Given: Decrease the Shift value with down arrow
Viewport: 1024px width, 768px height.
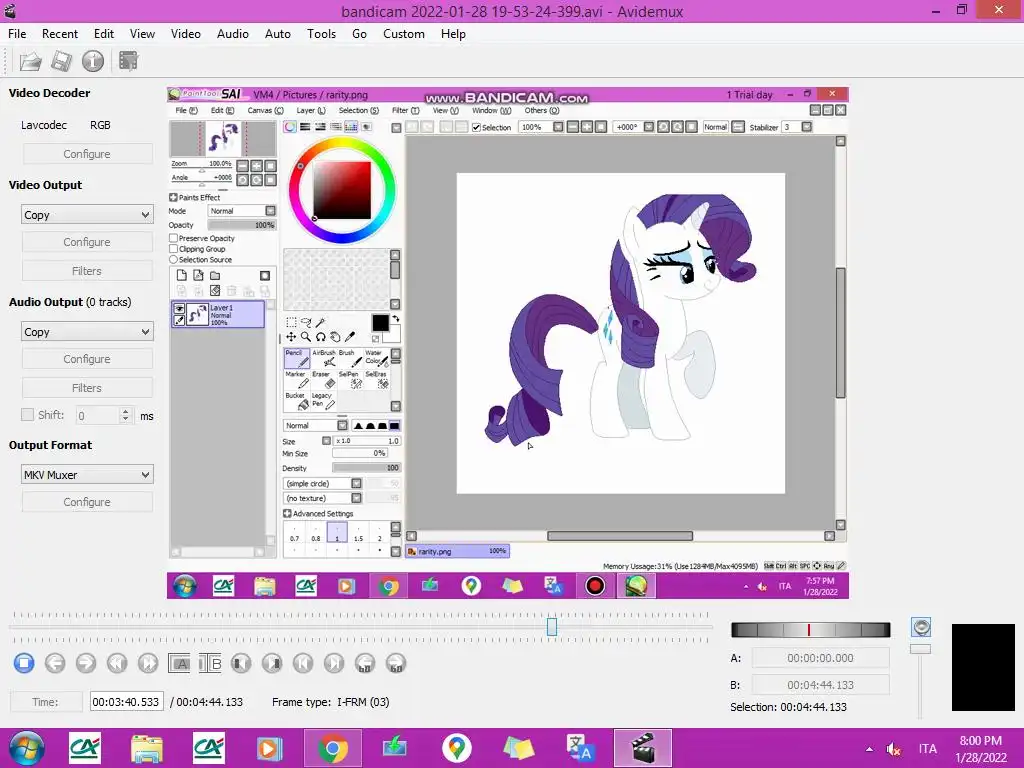Looking at the screenshot, I should coord(125,419).
